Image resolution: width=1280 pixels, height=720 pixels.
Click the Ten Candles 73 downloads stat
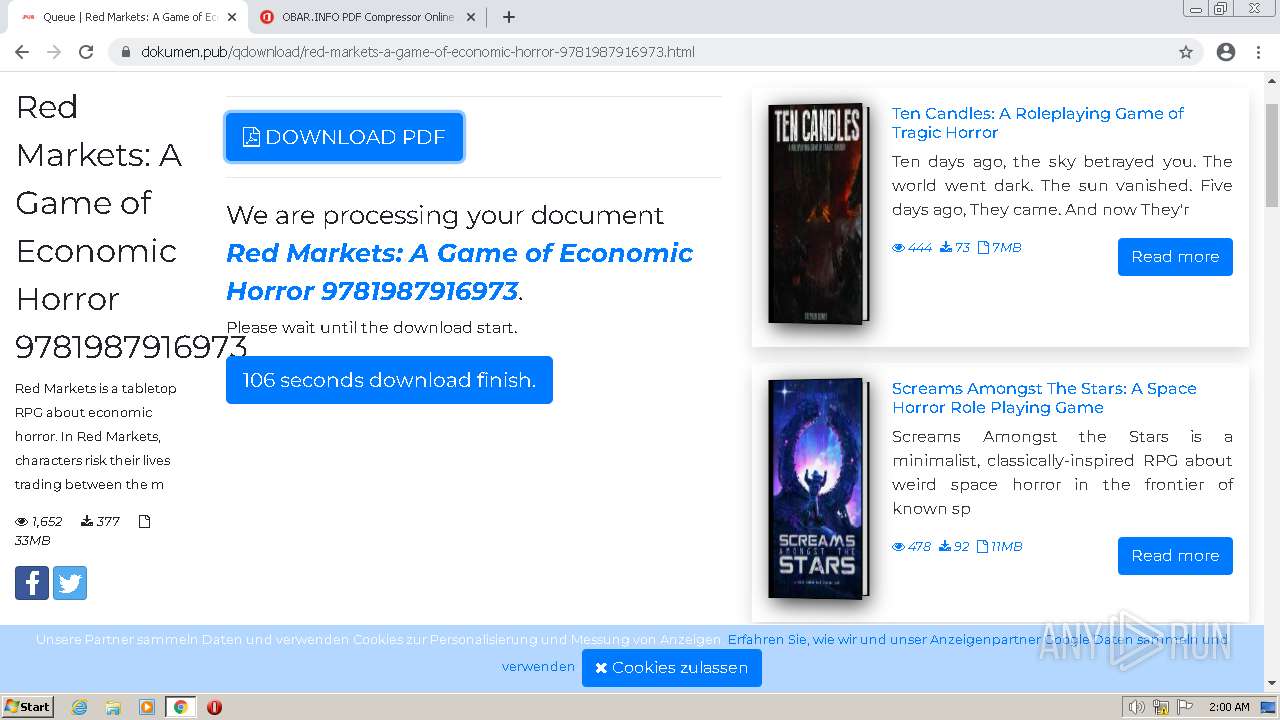tap(955, 247)
